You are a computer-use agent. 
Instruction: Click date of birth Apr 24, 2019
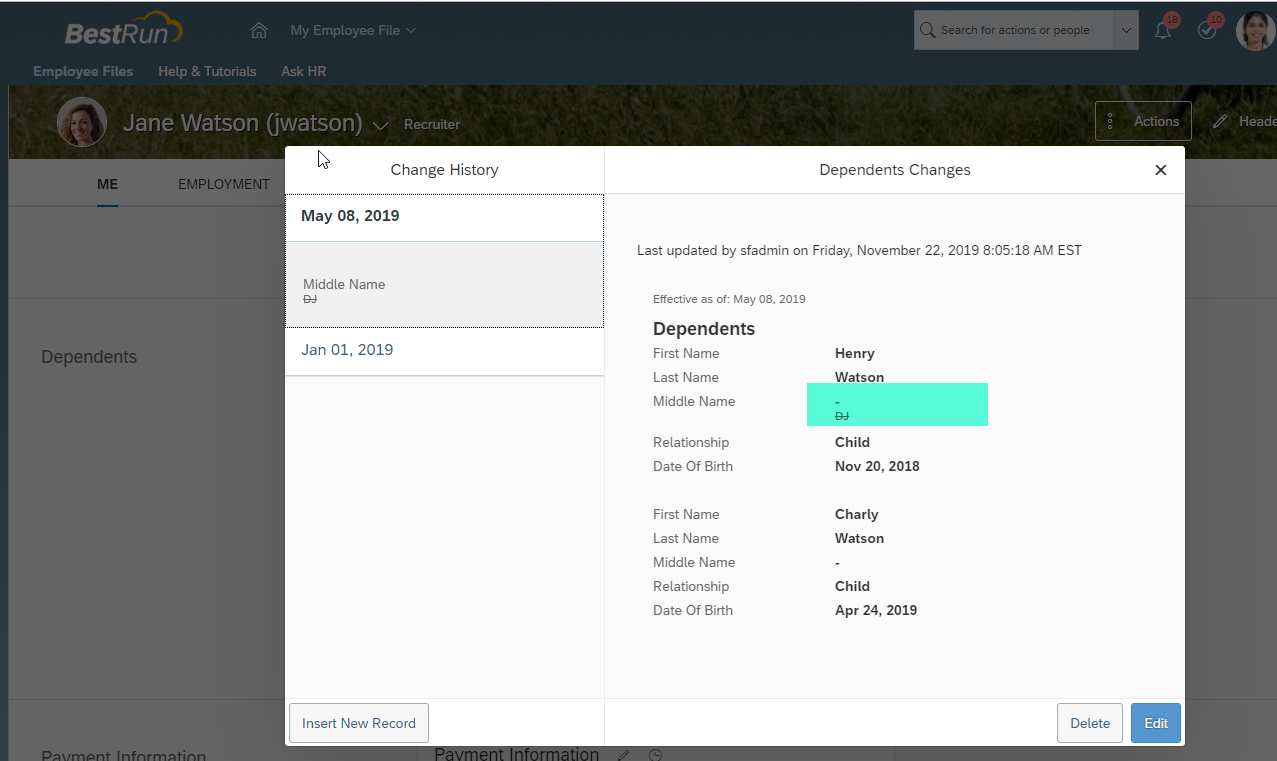(x=876, y=610)
